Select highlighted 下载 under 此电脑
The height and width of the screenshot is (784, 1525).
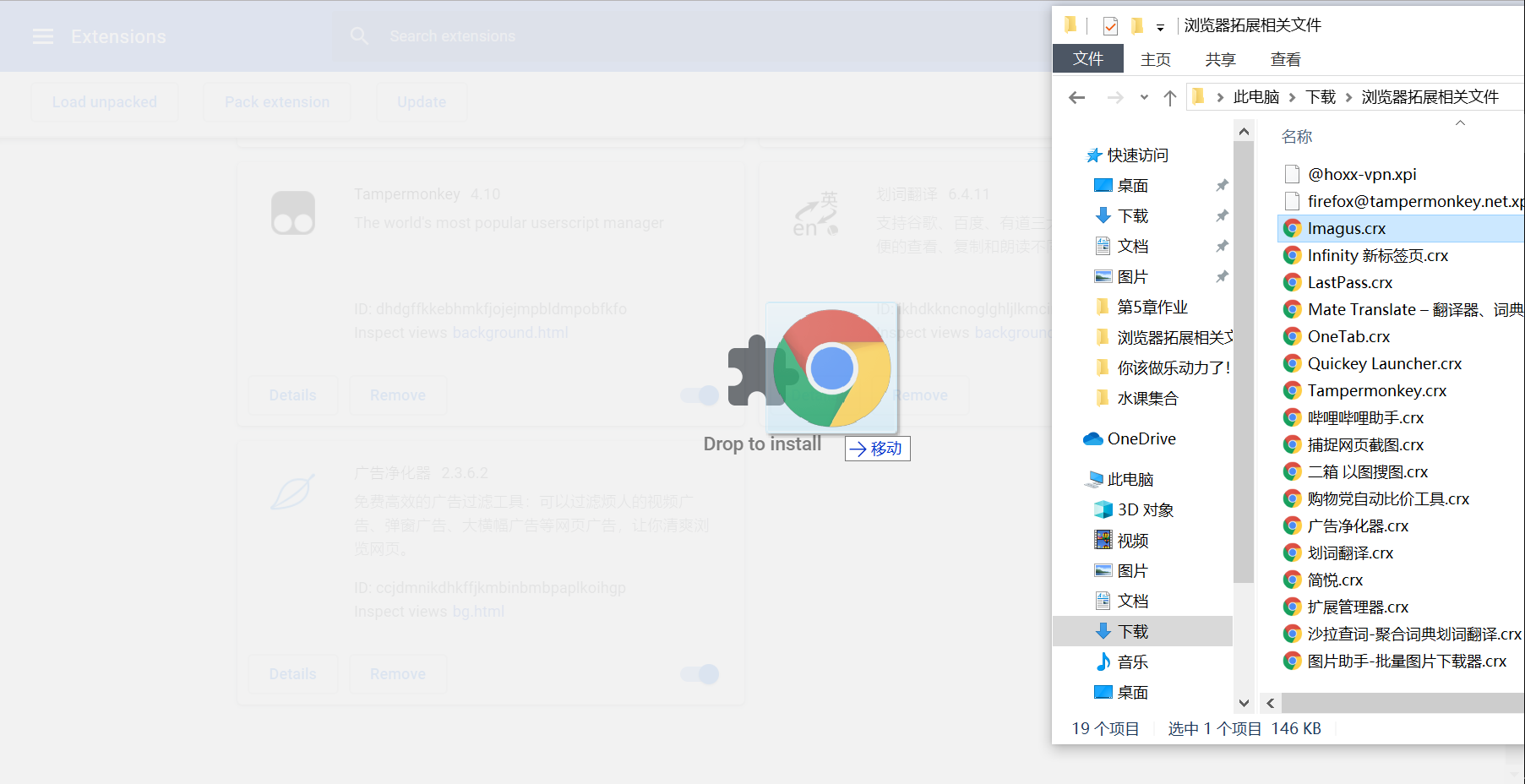[x=1142, y=632]
